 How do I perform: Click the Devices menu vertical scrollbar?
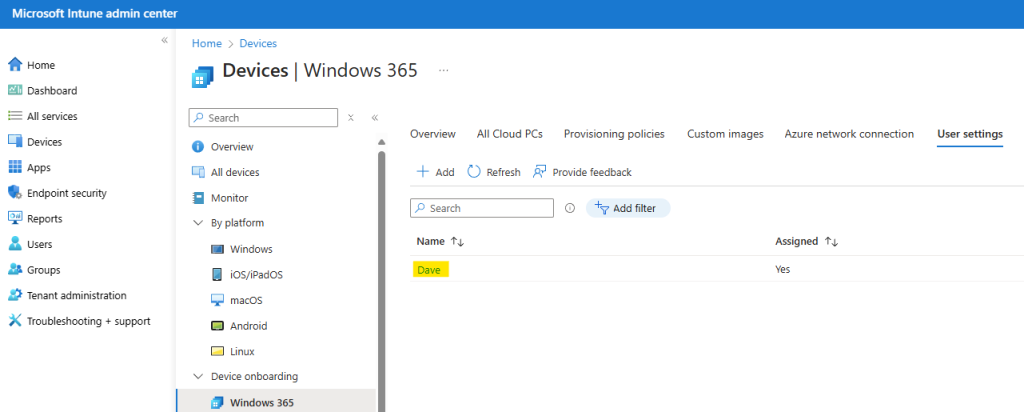click(x=381, y=281)
